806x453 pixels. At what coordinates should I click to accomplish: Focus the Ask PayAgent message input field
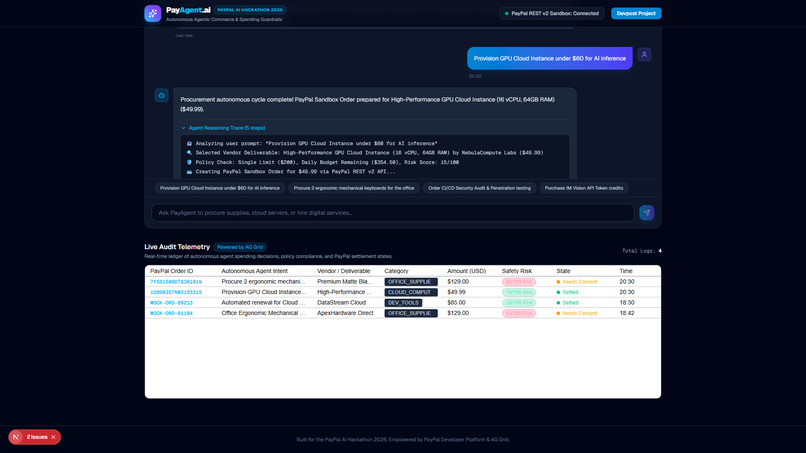pos(392,212)
